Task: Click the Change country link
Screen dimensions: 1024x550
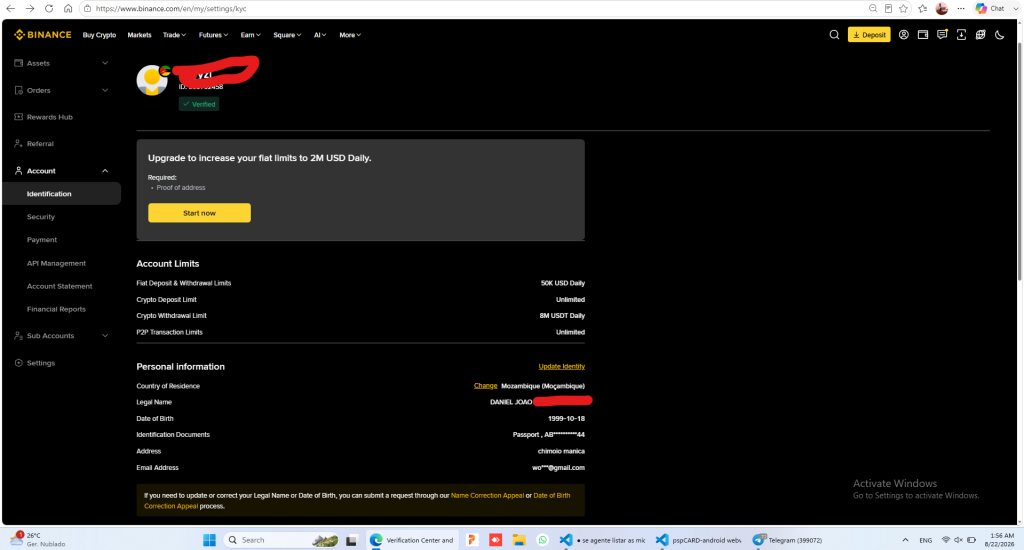Action: (485, 386)
